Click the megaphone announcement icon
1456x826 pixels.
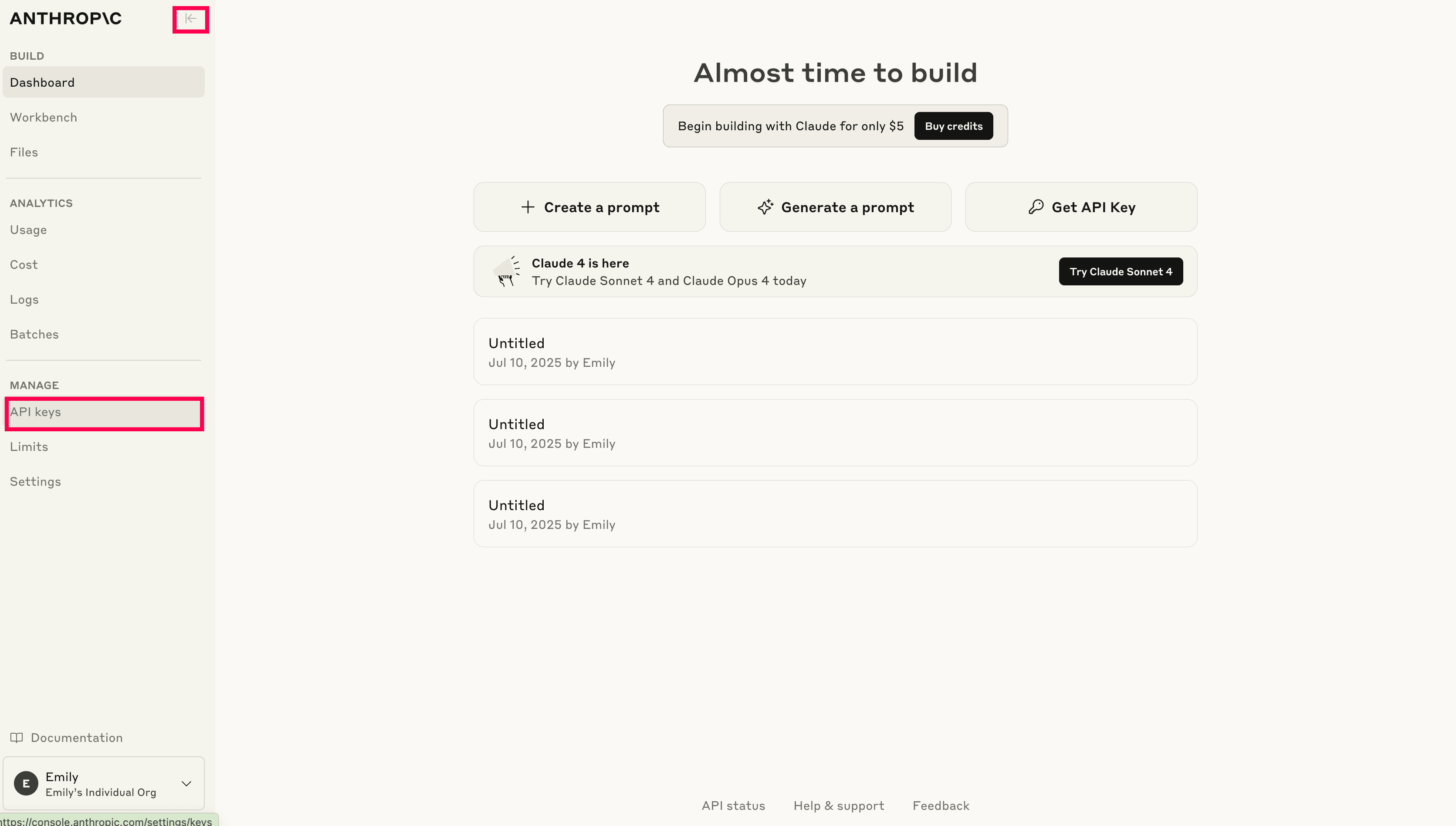(507, 272)
